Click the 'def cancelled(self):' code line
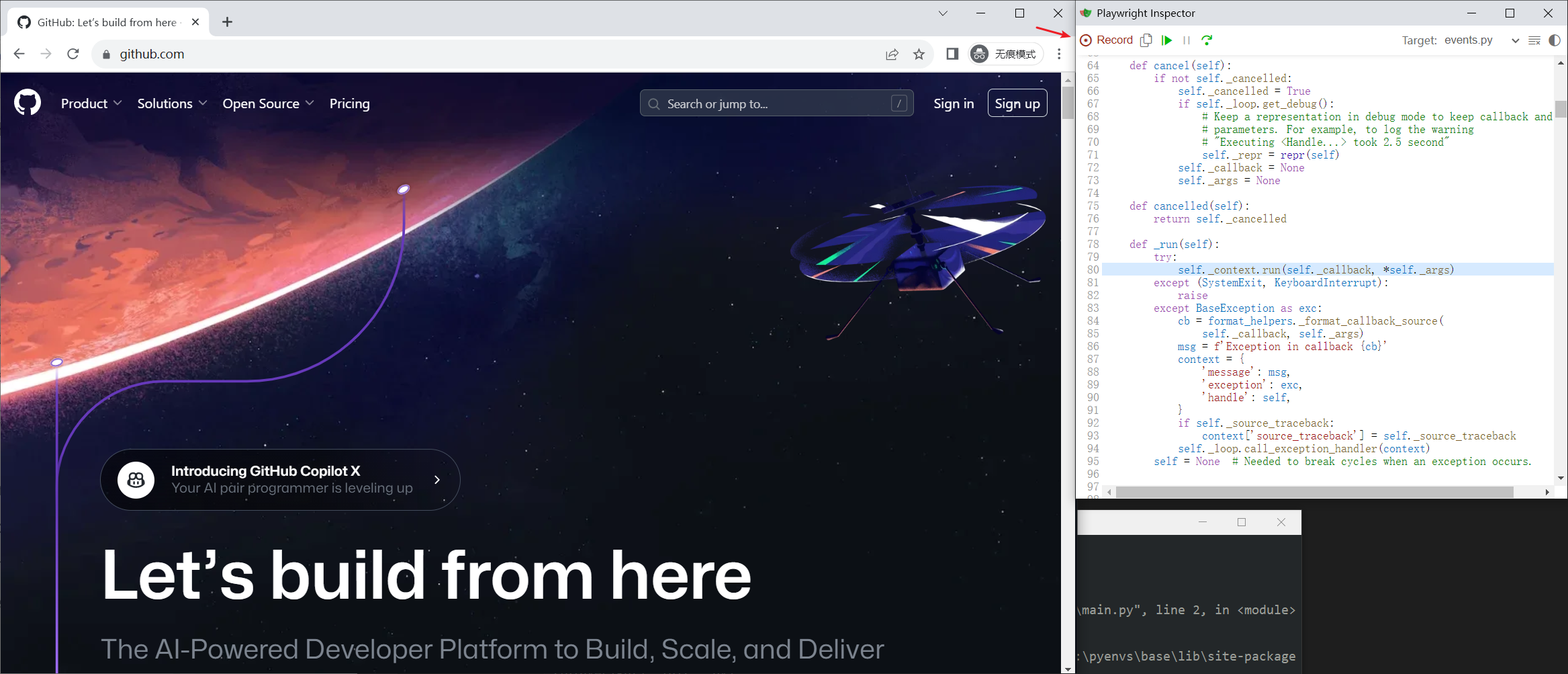This screenshot has width=1568, height=674. 1189,206
